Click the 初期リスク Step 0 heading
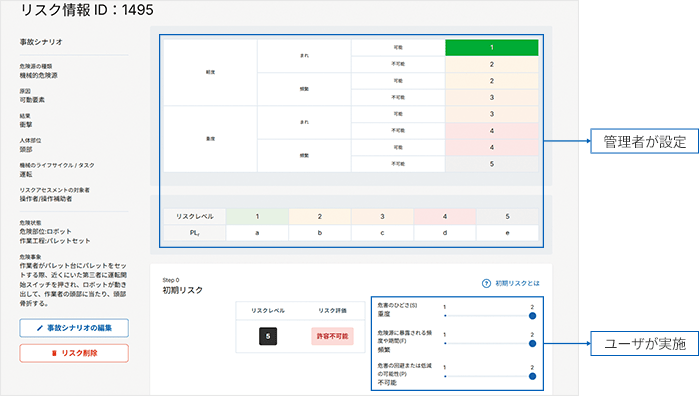 183,290
